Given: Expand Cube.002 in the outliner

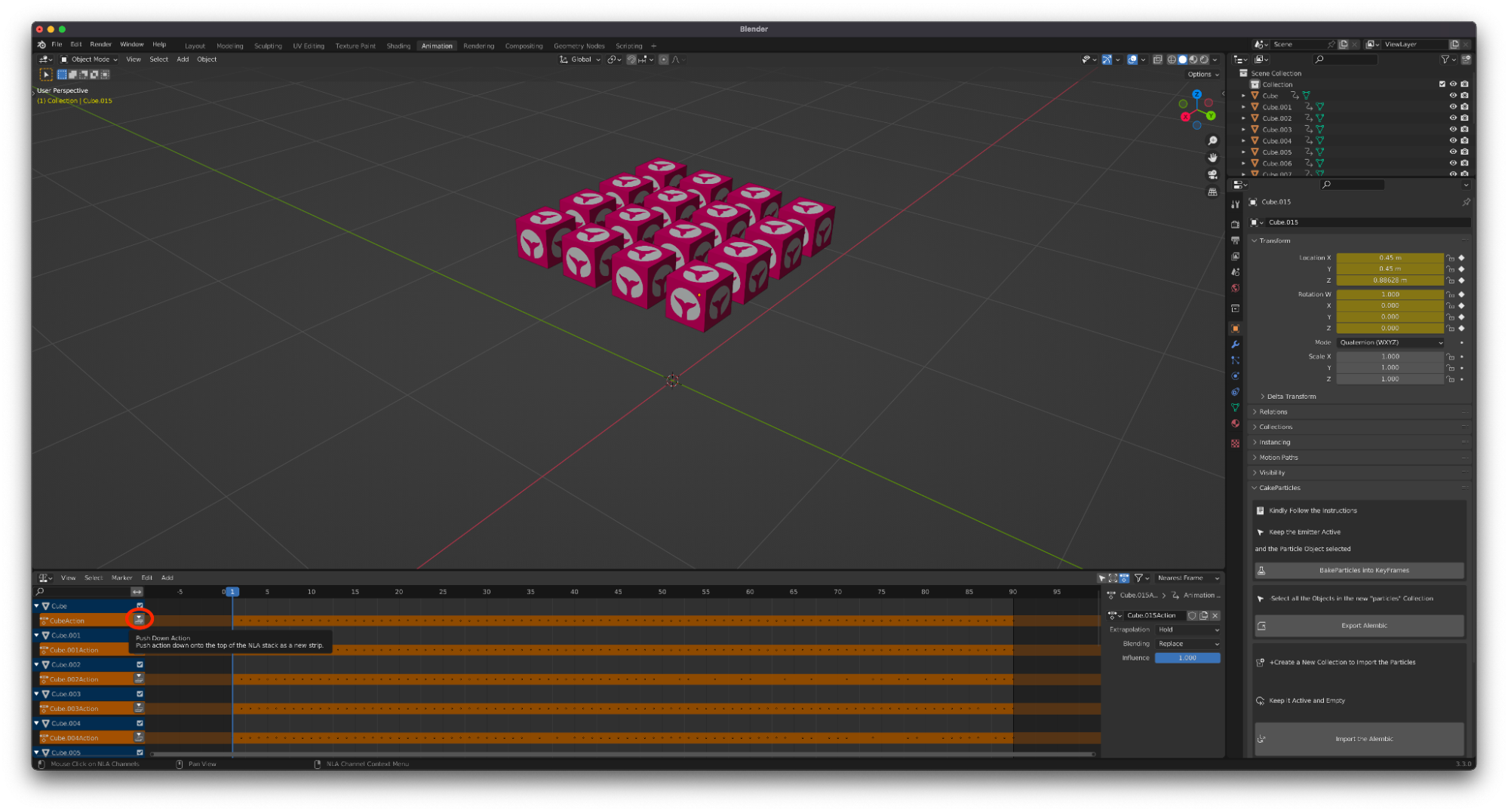Looking at the screenshot, I should pyautogui.click(x=1243, y=118).
